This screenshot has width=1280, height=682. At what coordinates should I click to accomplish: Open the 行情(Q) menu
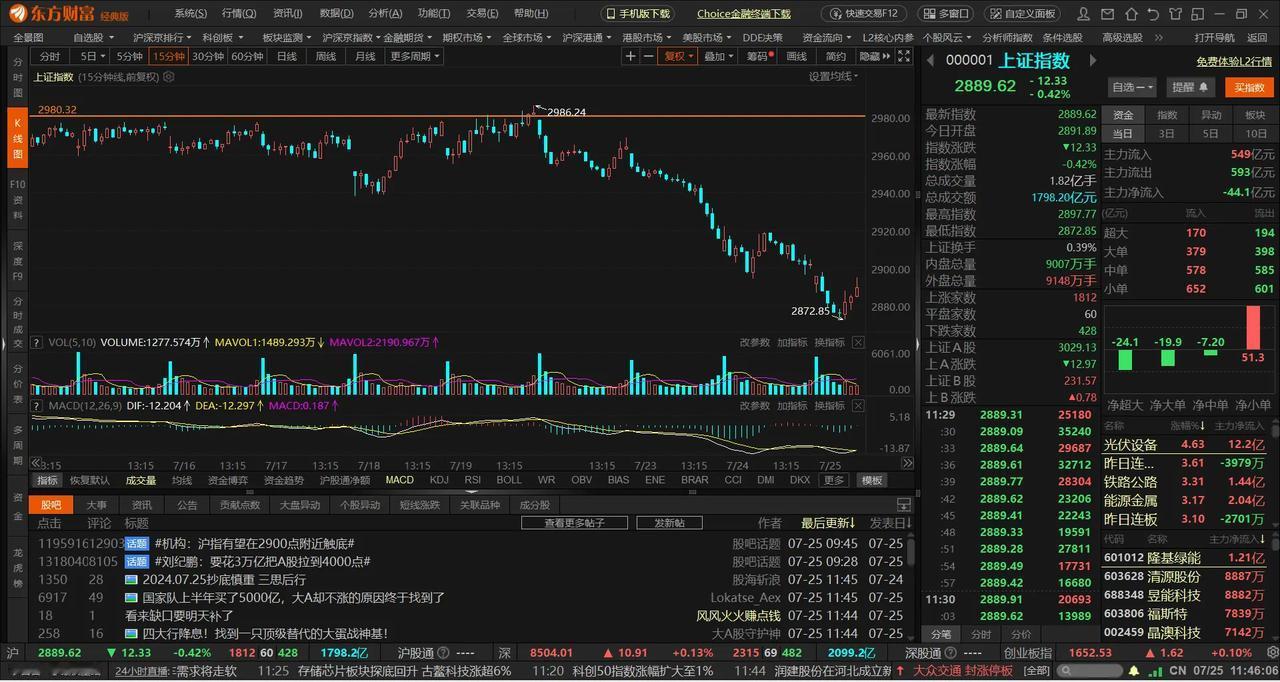click(239, 13)
